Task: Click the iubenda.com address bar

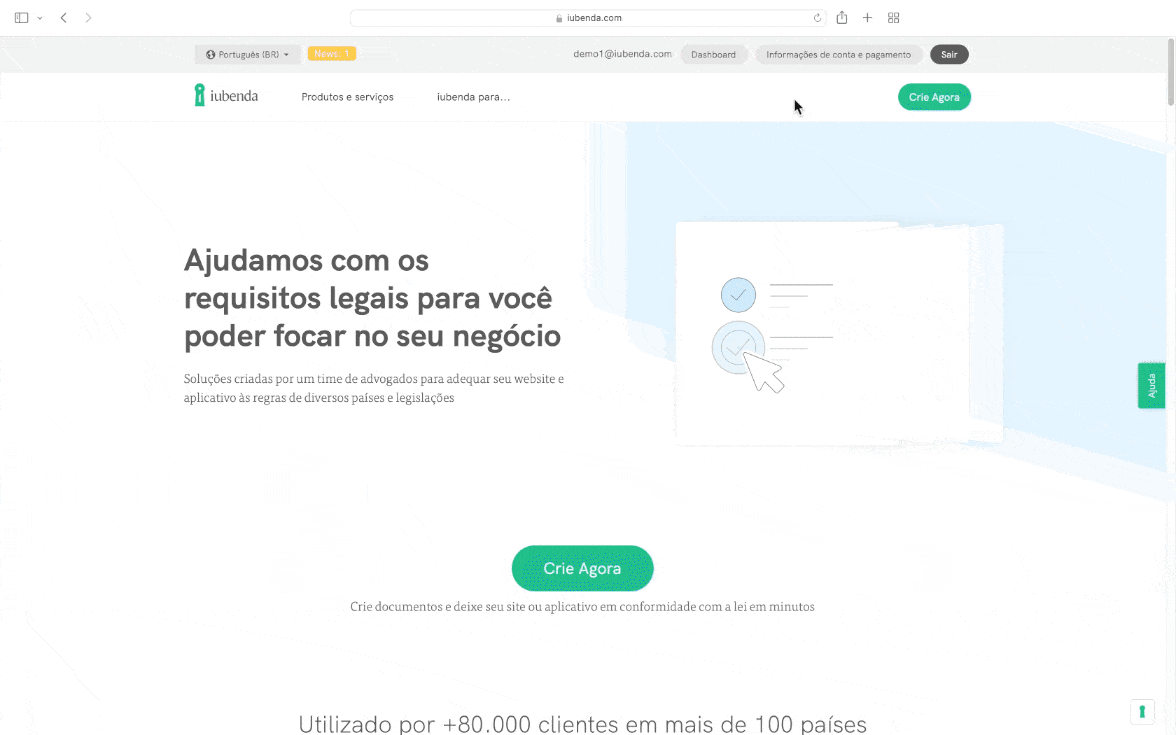Action: 588,18
